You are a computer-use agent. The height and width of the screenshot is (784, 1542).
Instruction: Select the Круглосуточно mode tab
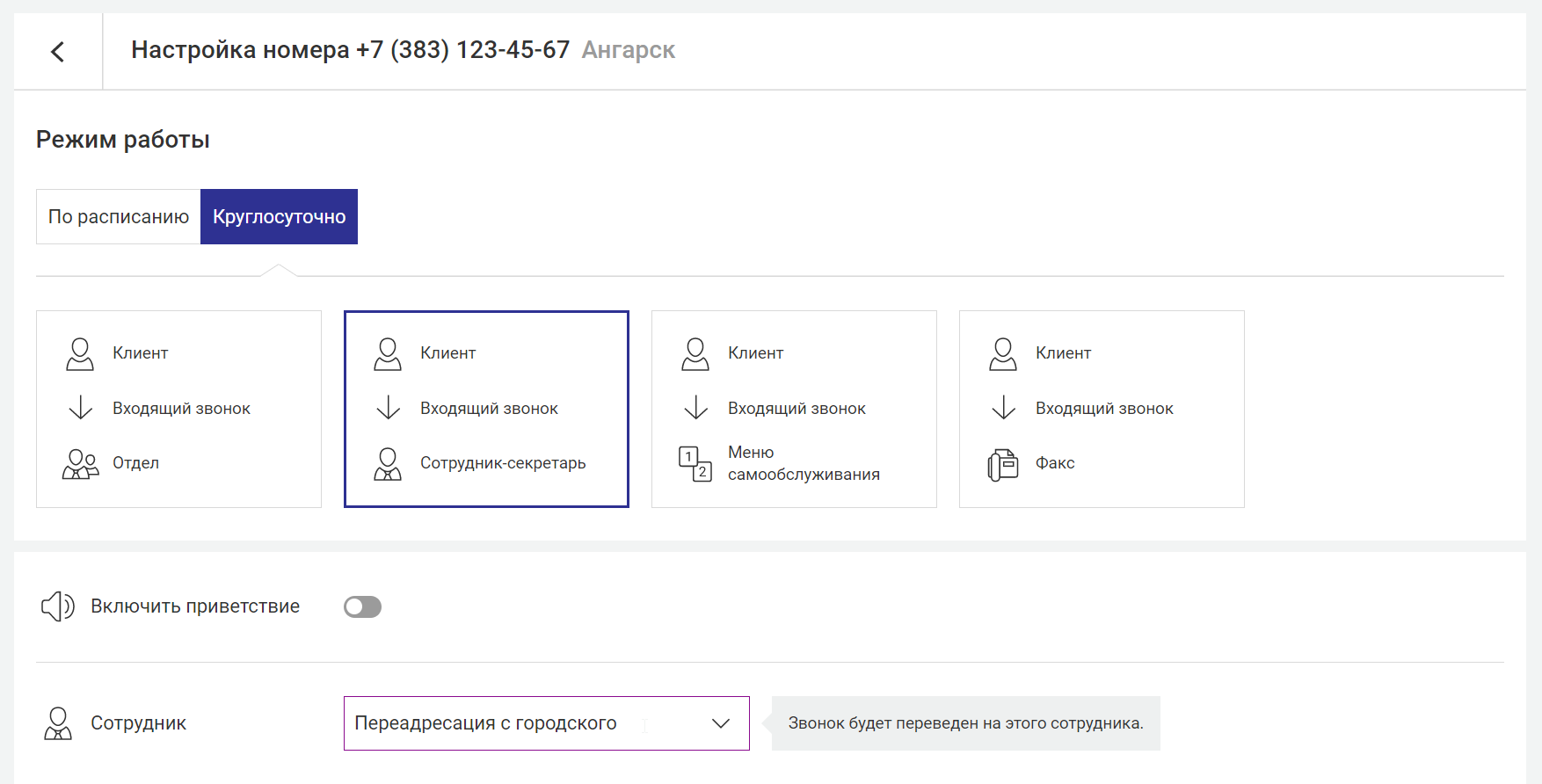point(279,217)
